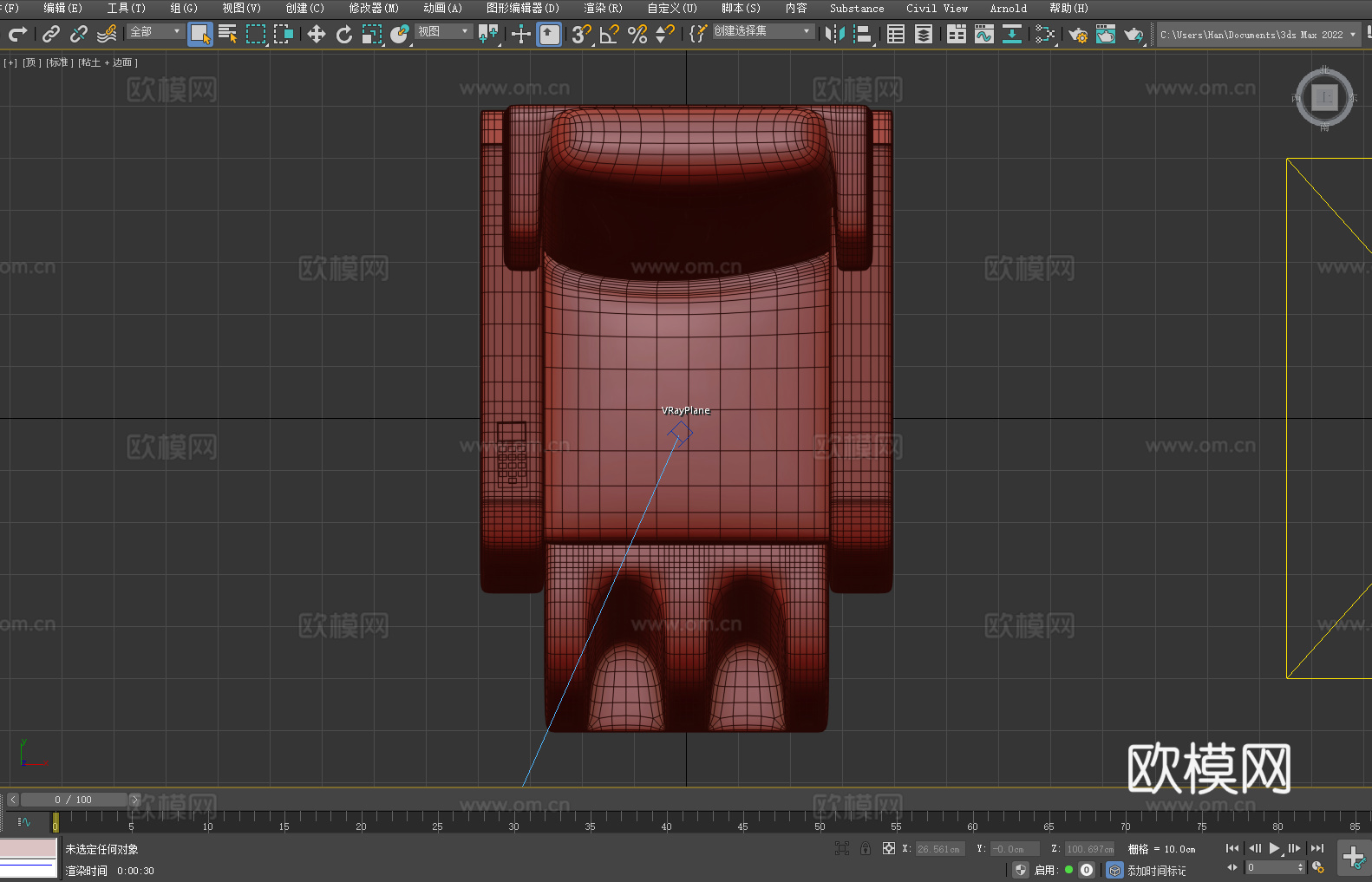Open the Arnold menu
Image resolution: width=1372 pixels, height=882 pixels.
[1008, 8]
